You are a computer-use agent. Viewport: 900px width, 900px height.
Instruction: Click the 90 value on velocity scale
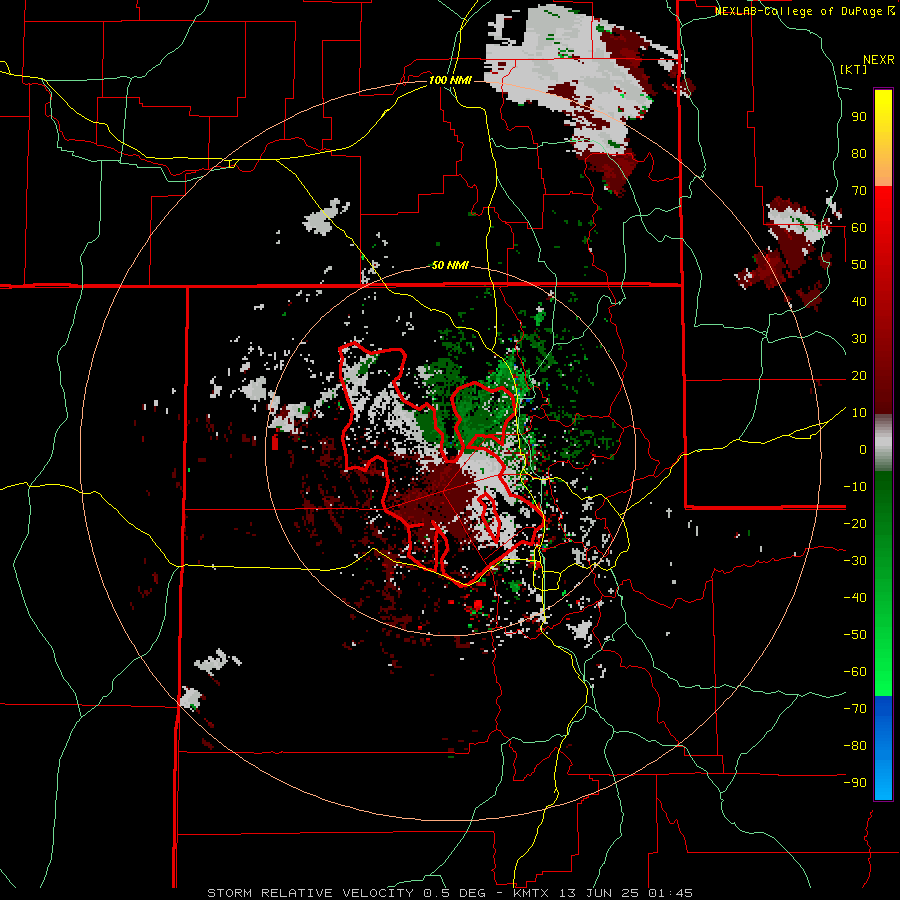[x=859, y=117]
